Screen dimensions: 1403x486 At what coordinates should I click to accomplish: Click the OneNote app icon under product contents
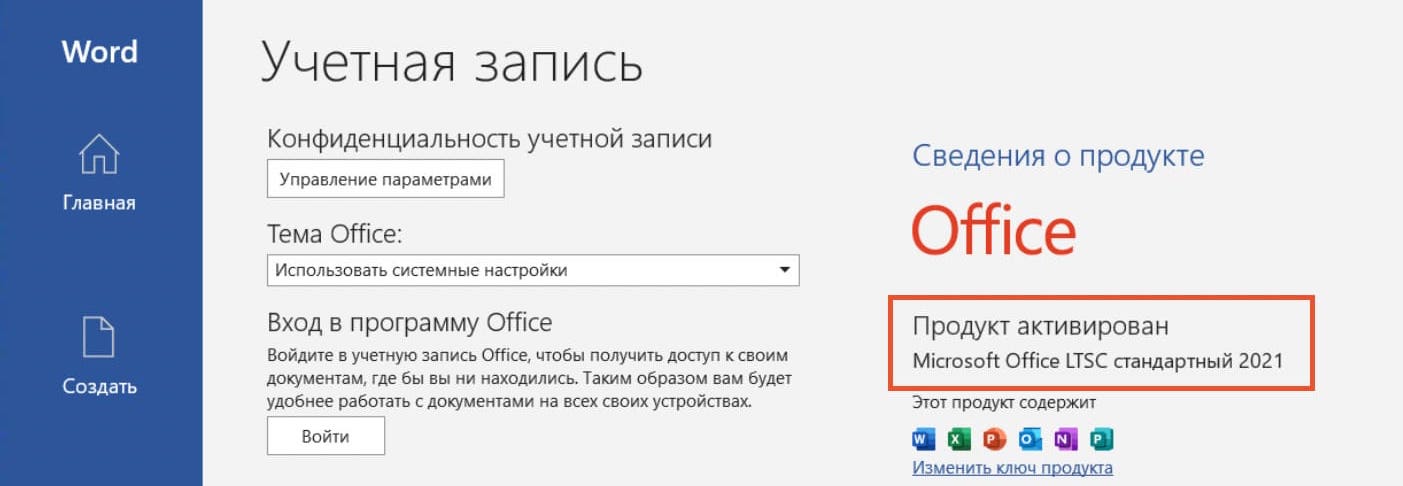pos(1066,438)
